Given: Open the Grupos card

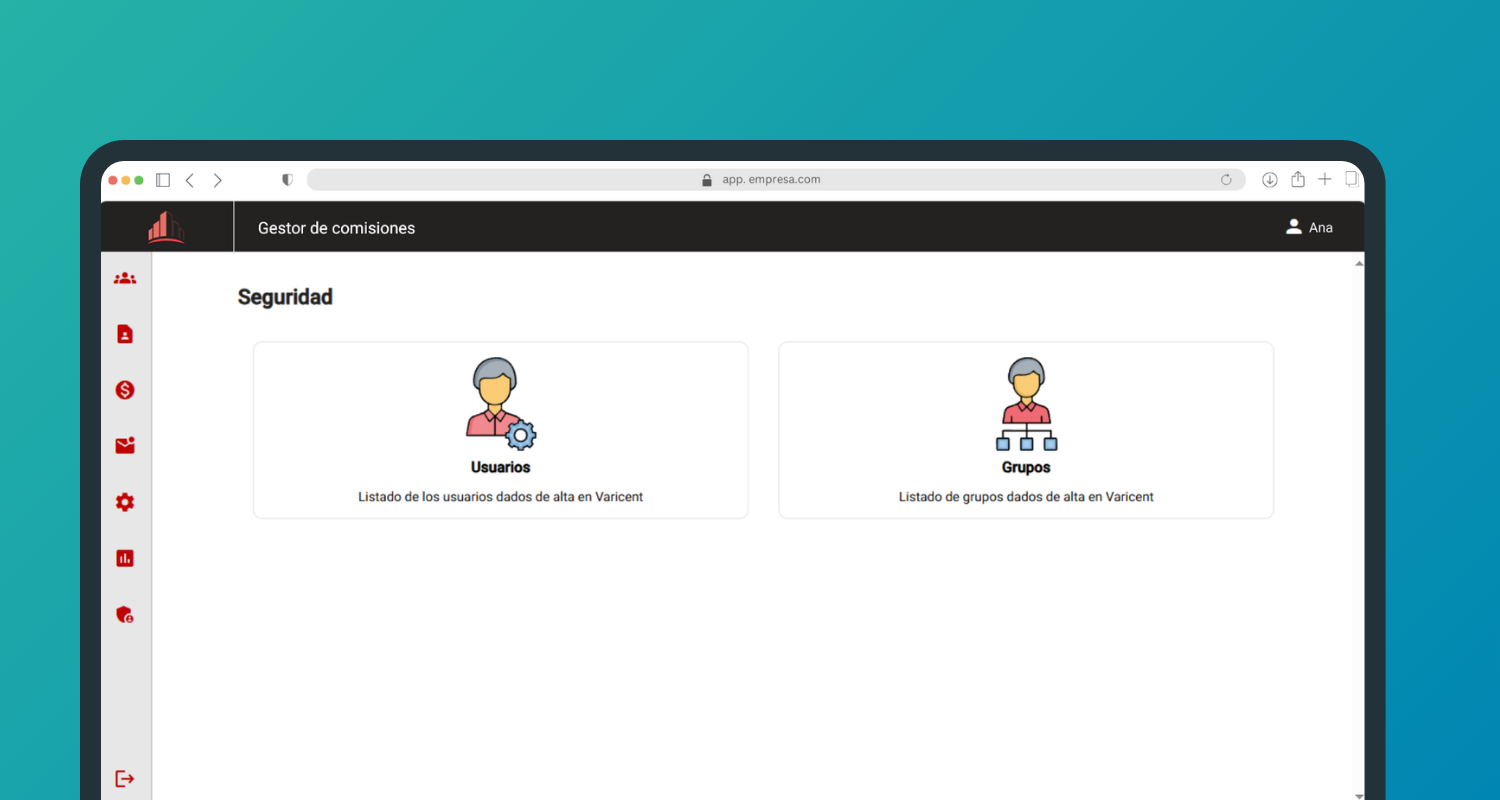Looking at the screenshot, I should [1025, 430].
